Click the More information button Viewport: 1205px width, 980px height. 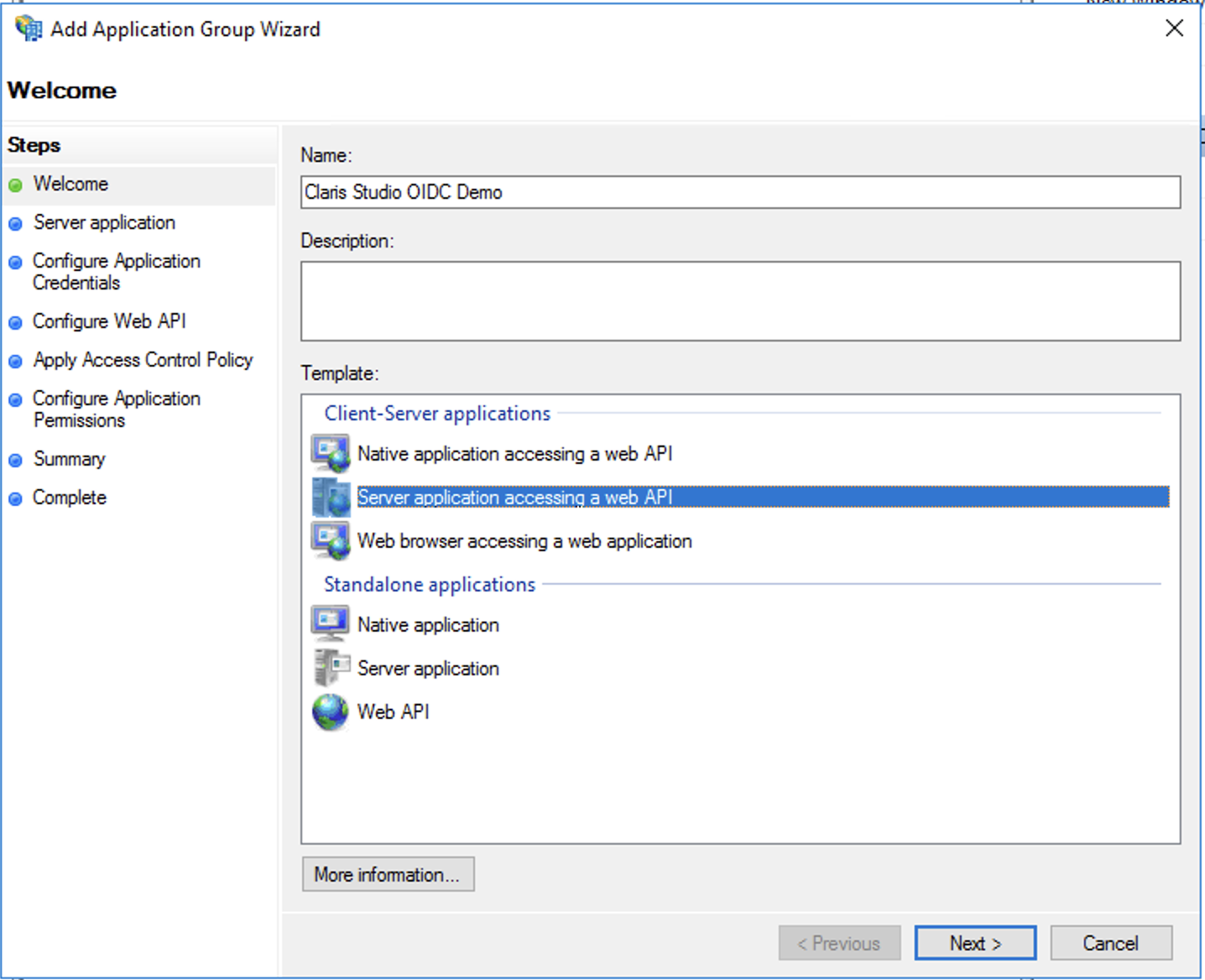388,873
